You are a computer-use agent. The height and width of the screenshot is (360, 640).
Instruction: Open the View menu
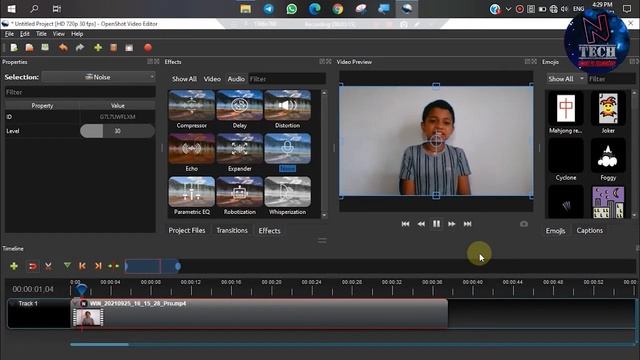click(59, 34)
